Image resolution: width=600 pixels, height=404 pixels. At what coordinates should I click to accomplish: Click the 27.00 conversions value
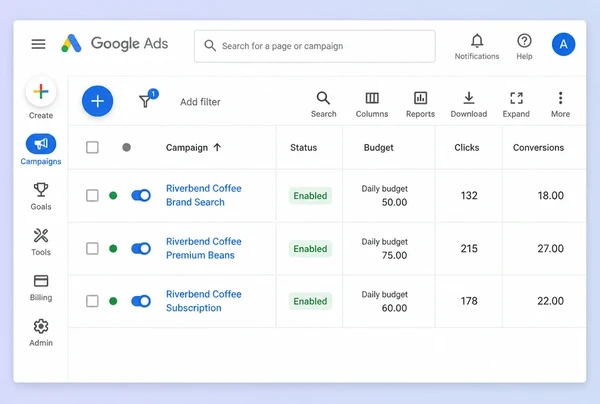[x=550, y=249]
